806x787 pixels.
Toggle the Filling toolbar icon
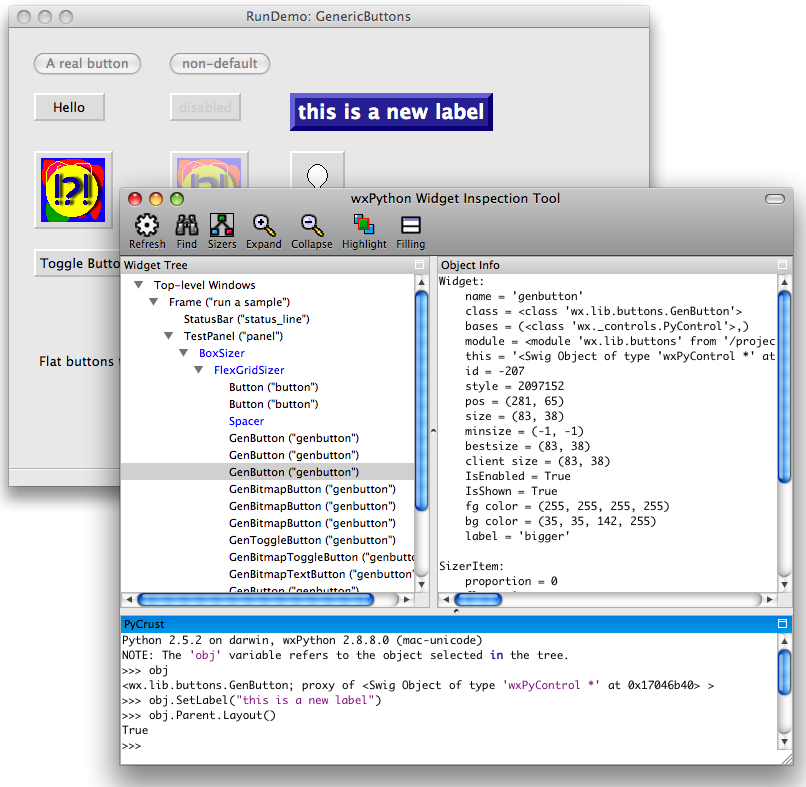[x=410, y=226]
